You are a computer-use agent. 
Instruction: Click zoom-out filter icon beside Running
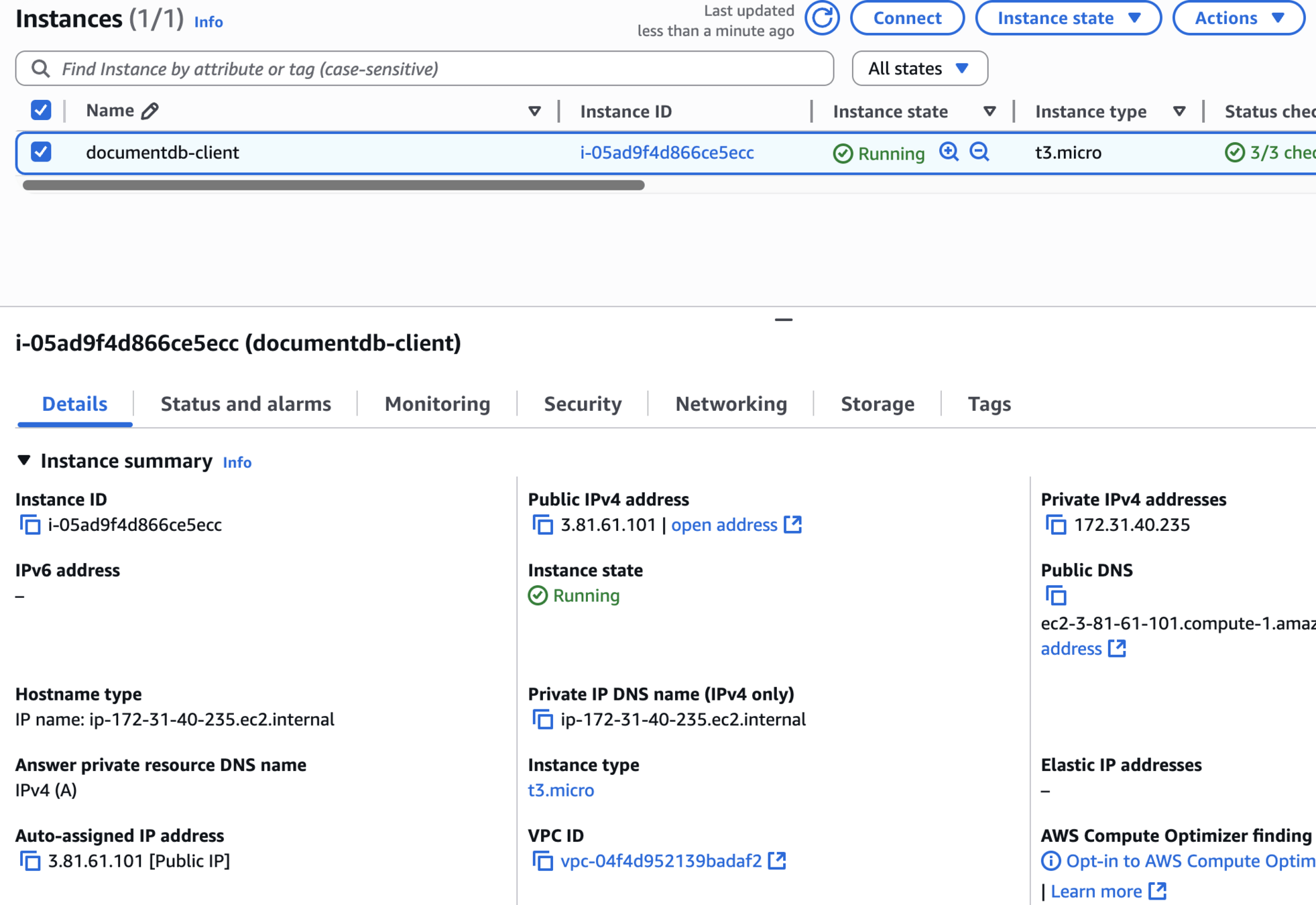pos(979,152)
